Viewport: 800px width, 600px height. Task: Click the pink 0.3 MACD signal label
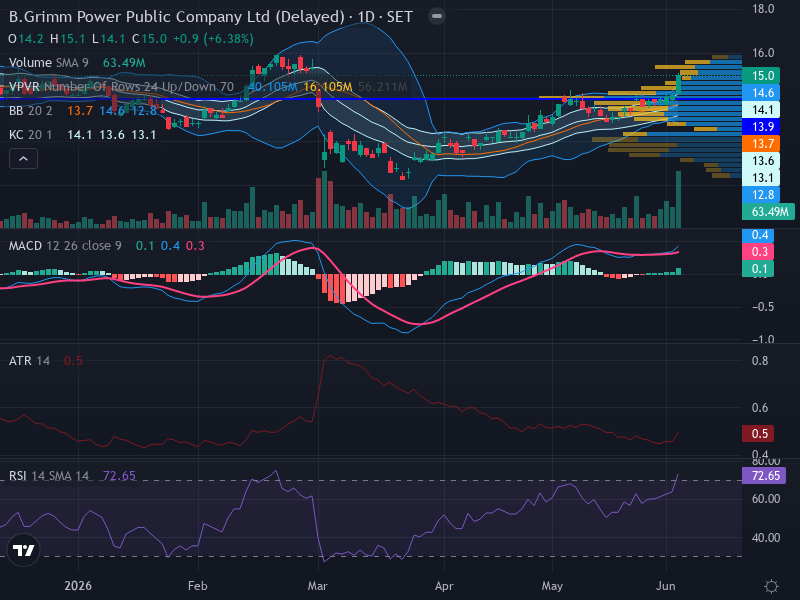tap(758, 252)
